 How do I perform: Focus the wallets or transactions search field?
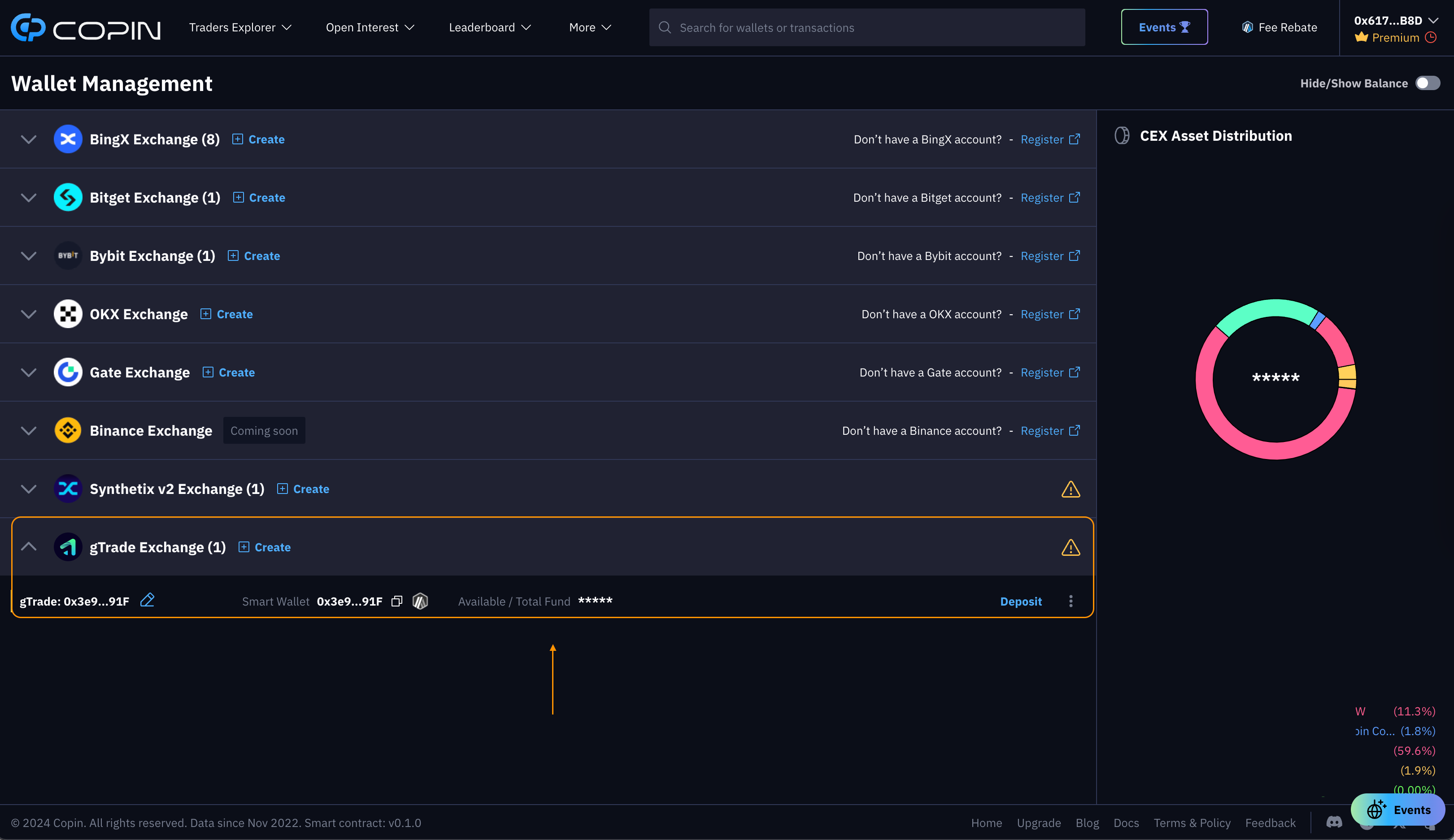click(866, 27)
